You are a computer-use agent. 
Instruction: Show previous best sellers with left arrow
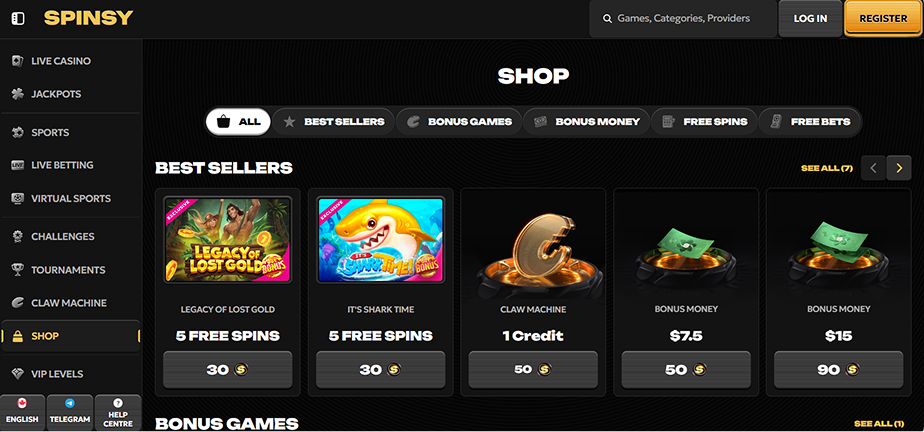coord(873,168)
